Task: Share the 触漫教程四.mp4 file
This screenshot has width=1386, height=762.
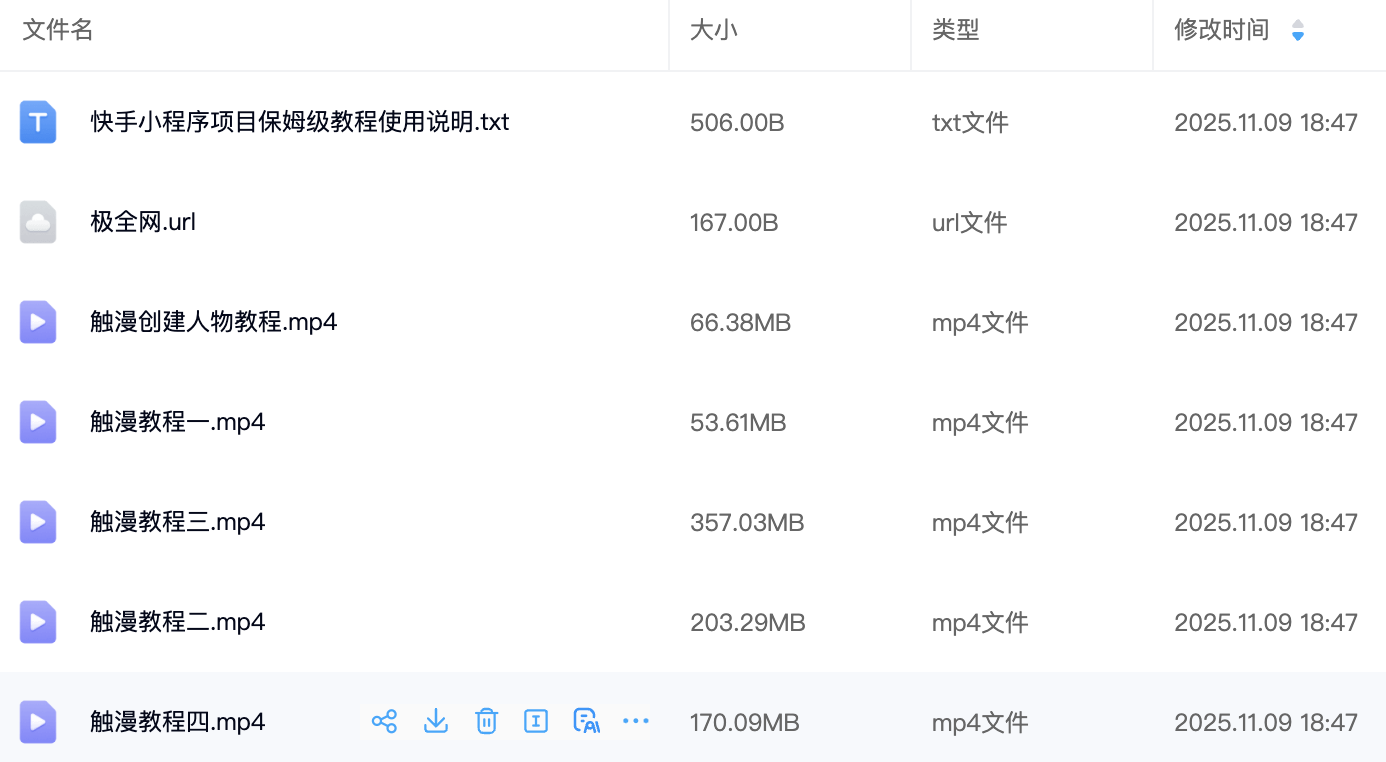Action: click(384, 721)
